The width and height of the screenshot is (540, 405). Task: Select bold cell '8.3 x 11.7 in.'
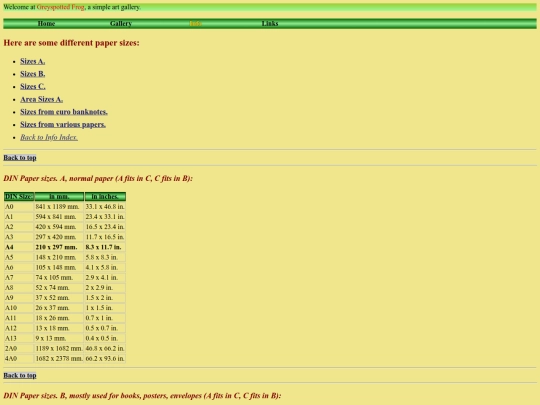105,247
